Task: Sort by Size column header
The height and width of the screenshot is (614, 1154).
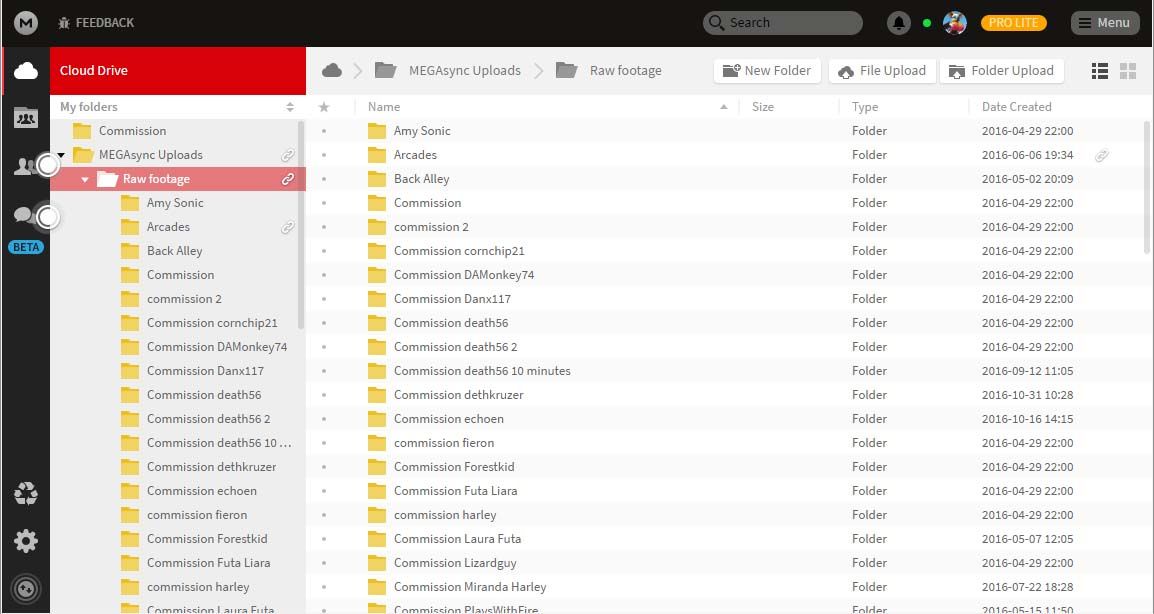Action: pyautogui.click(x=762, y=107)
